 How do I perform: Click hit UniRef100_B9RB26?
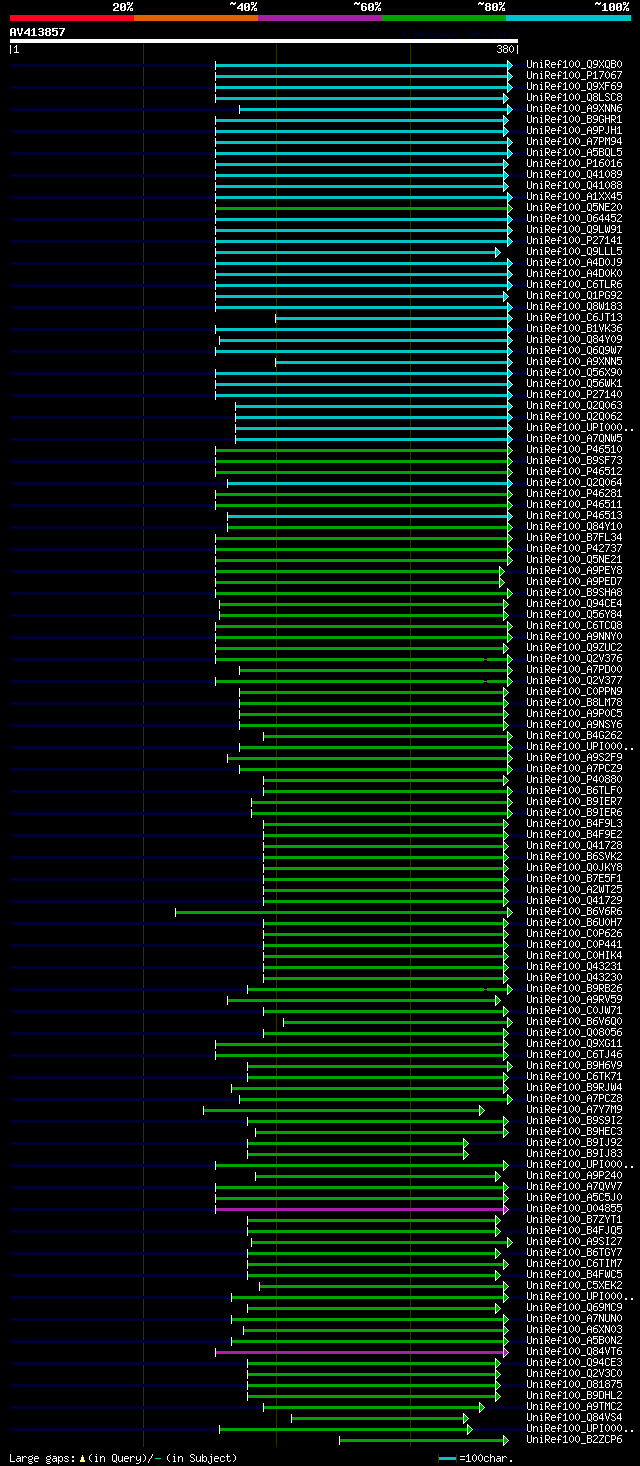574,988
